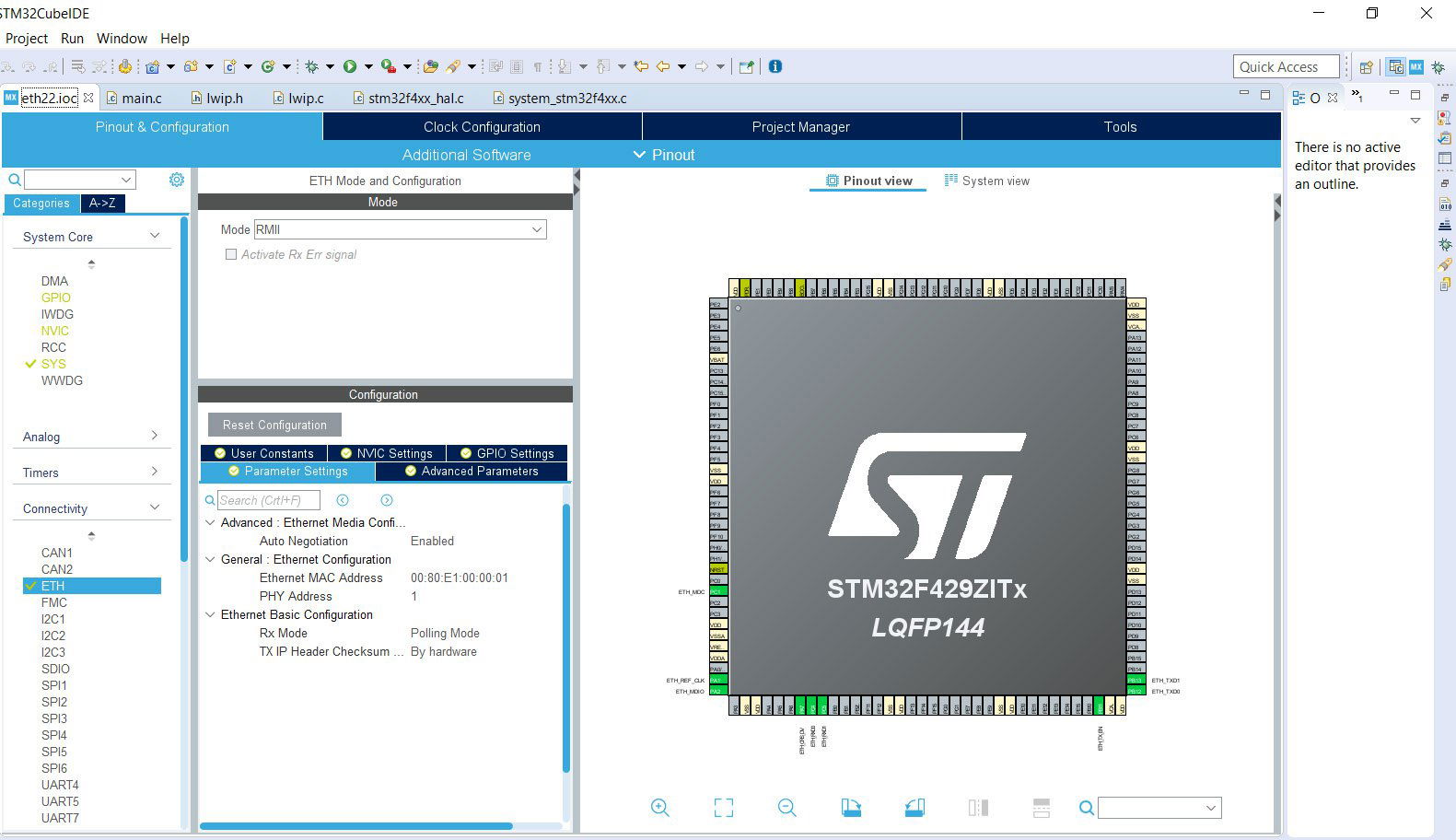Screen dimensions: 1456x840
Task: Open the Help menu
Action: pos(174,39)
